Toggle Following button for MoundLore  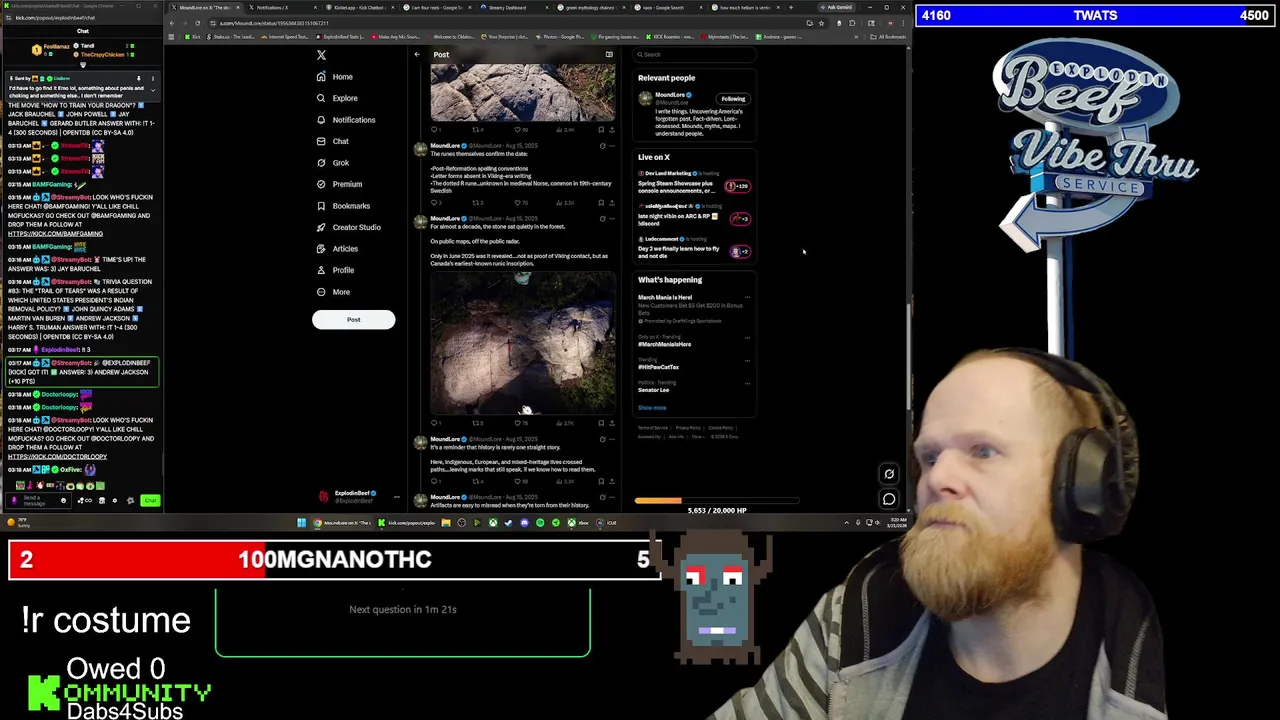(x=733, y=99)
